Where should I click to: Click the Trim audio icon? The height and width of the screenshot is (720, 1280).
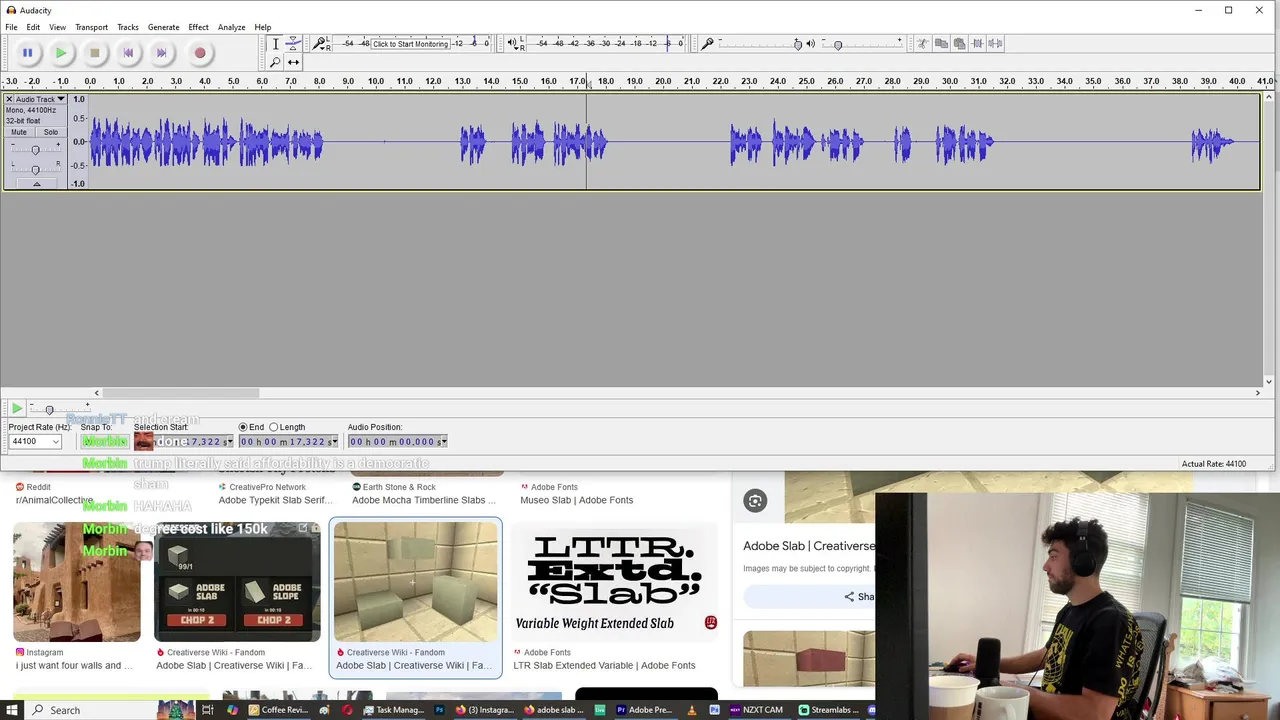[x=978, y=44]
